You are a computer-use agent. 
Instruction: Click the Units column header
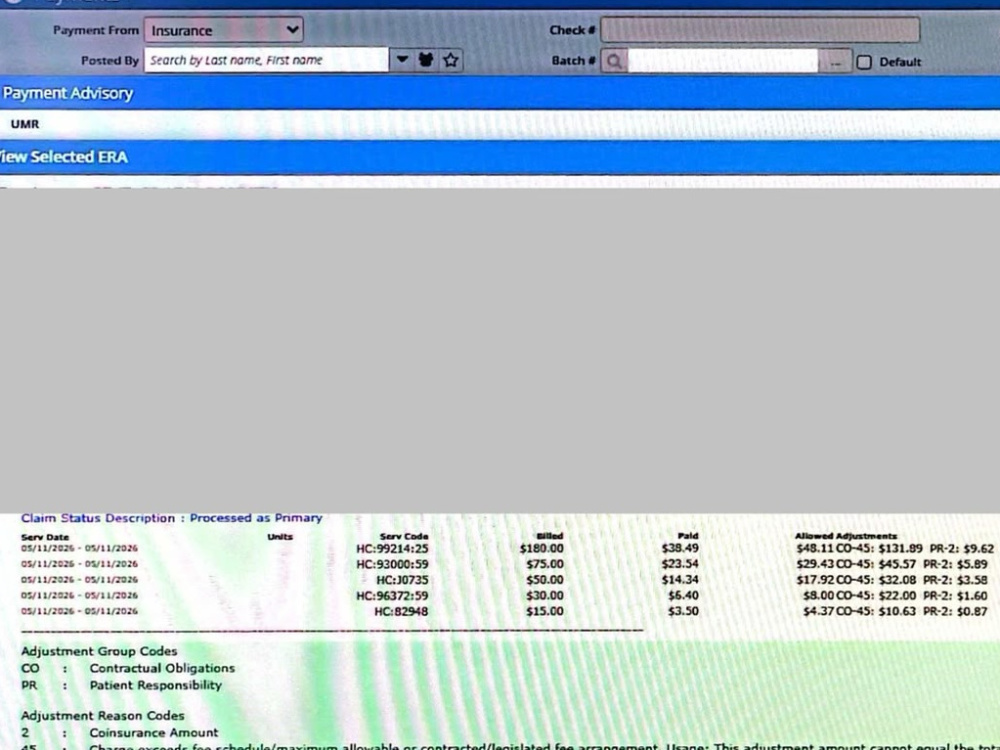[280, 536]
